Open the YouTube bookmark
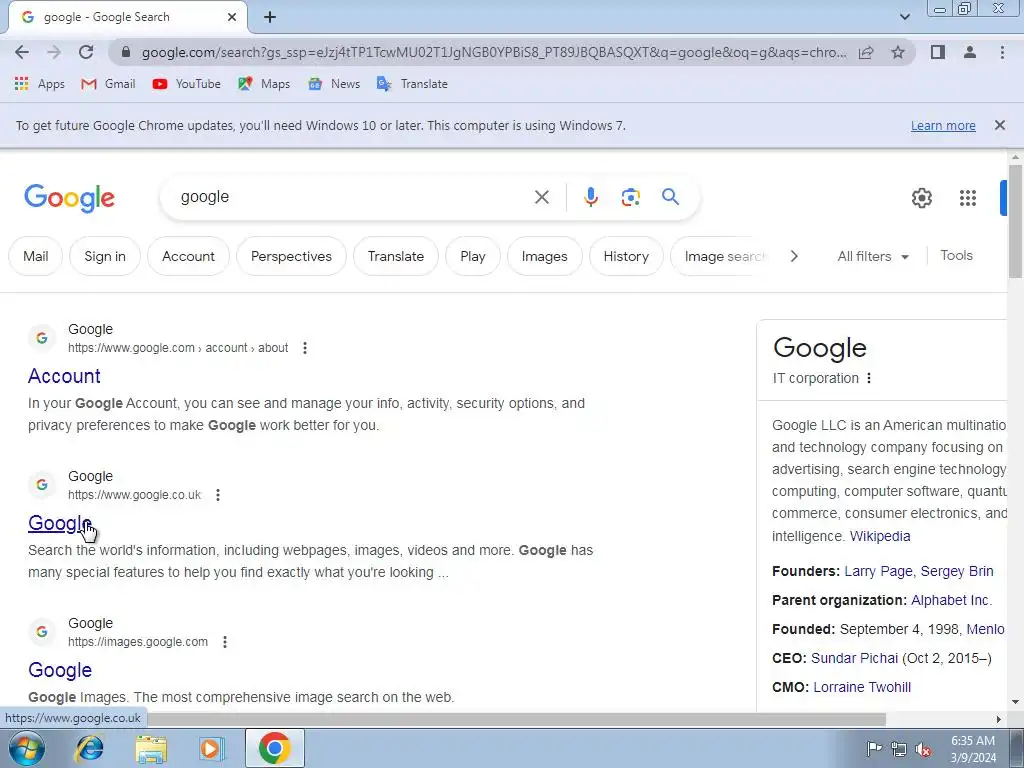This screenshot has height=768, width=1024. click(x=187, y=84)
